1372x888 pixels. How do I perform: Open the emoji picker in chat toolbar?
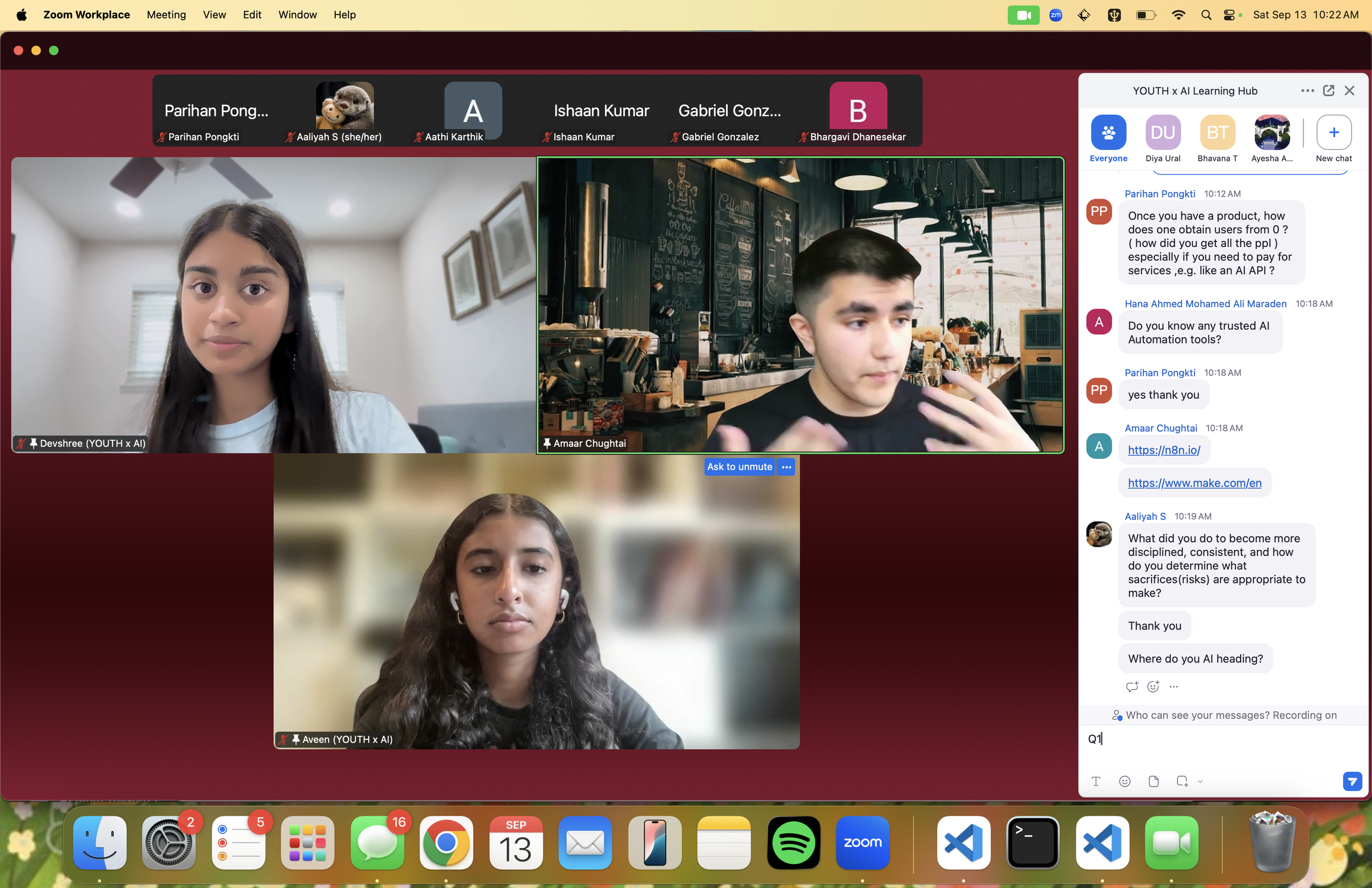[x=1124, y=782]
